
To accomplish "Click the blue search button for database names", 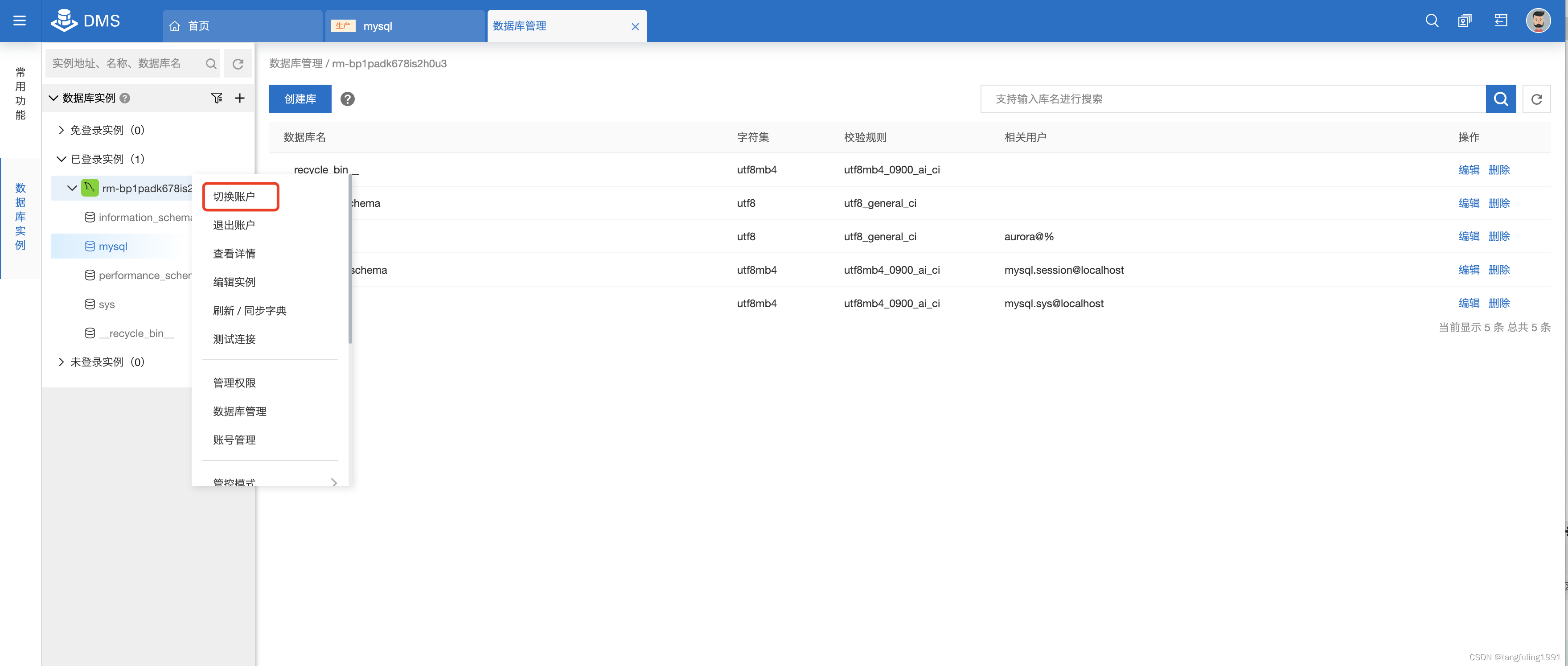I will pyautogui.click(x=1500, y=99).
